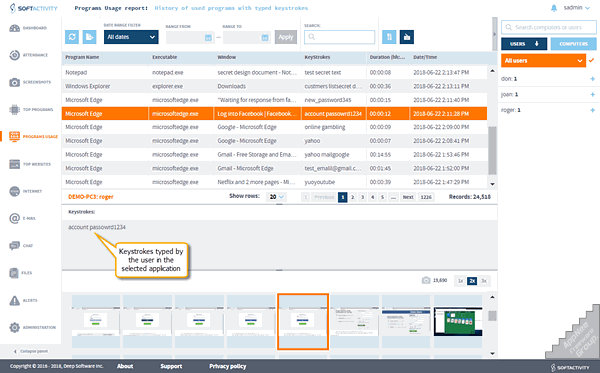Go to Top Websites in sidebar
This screenshot has height=373, width=600.
click(x=15, y=164)
